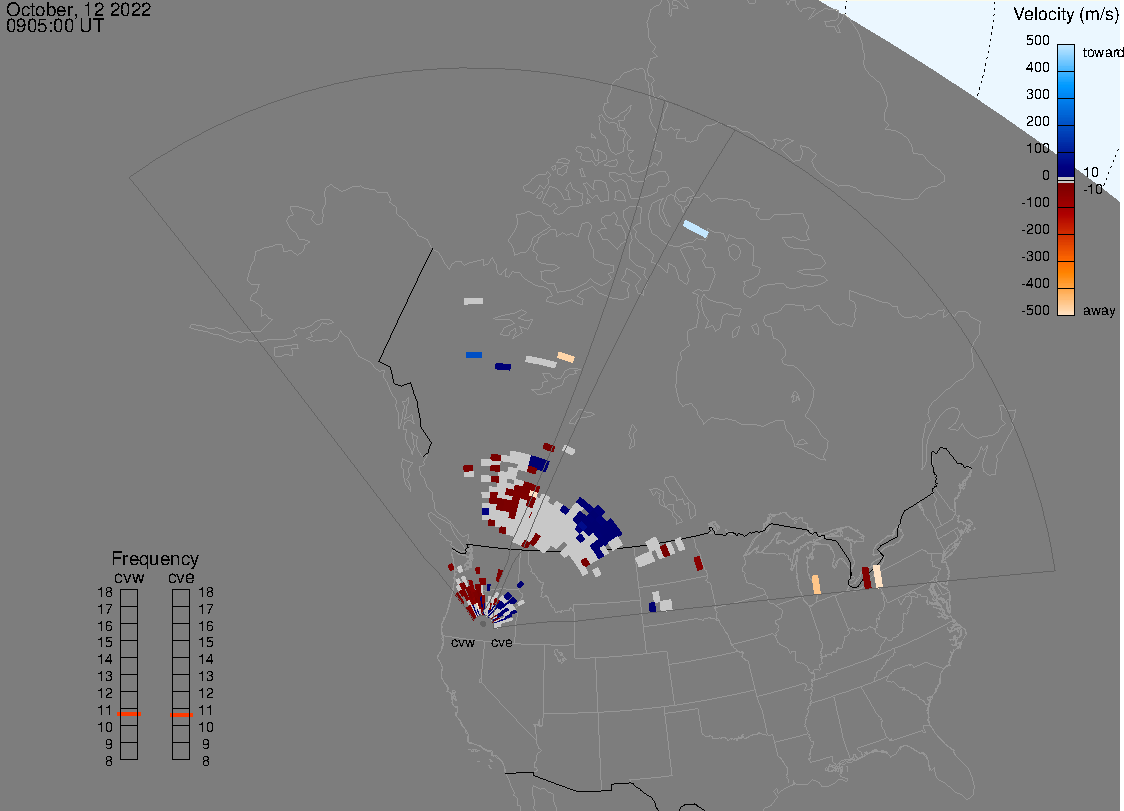Click the small medium-blue patch in northern fan
Viewport: 1124px width, 811px height.
pyautogui.click(x=474, y=355)
